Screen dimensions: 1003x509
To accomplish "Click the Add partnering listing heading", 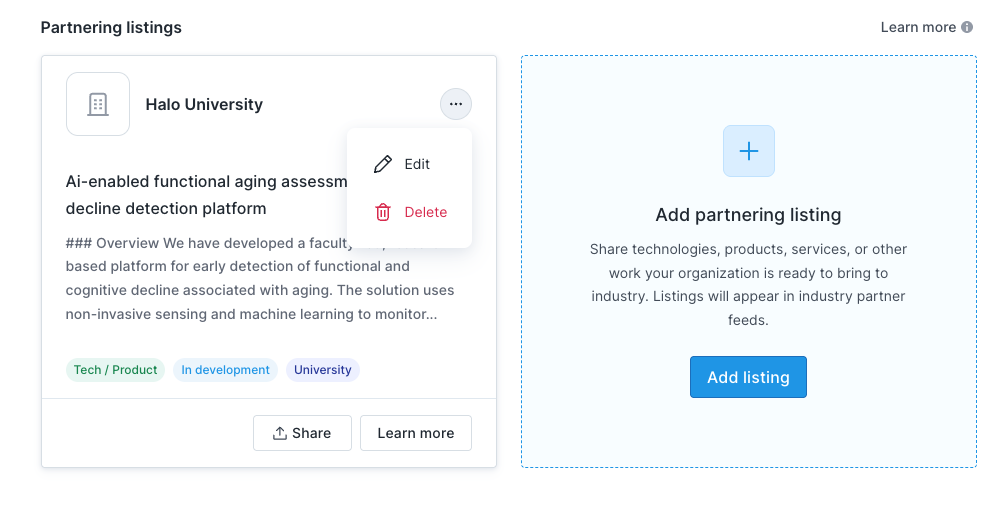I will click(x=748, y=215).
